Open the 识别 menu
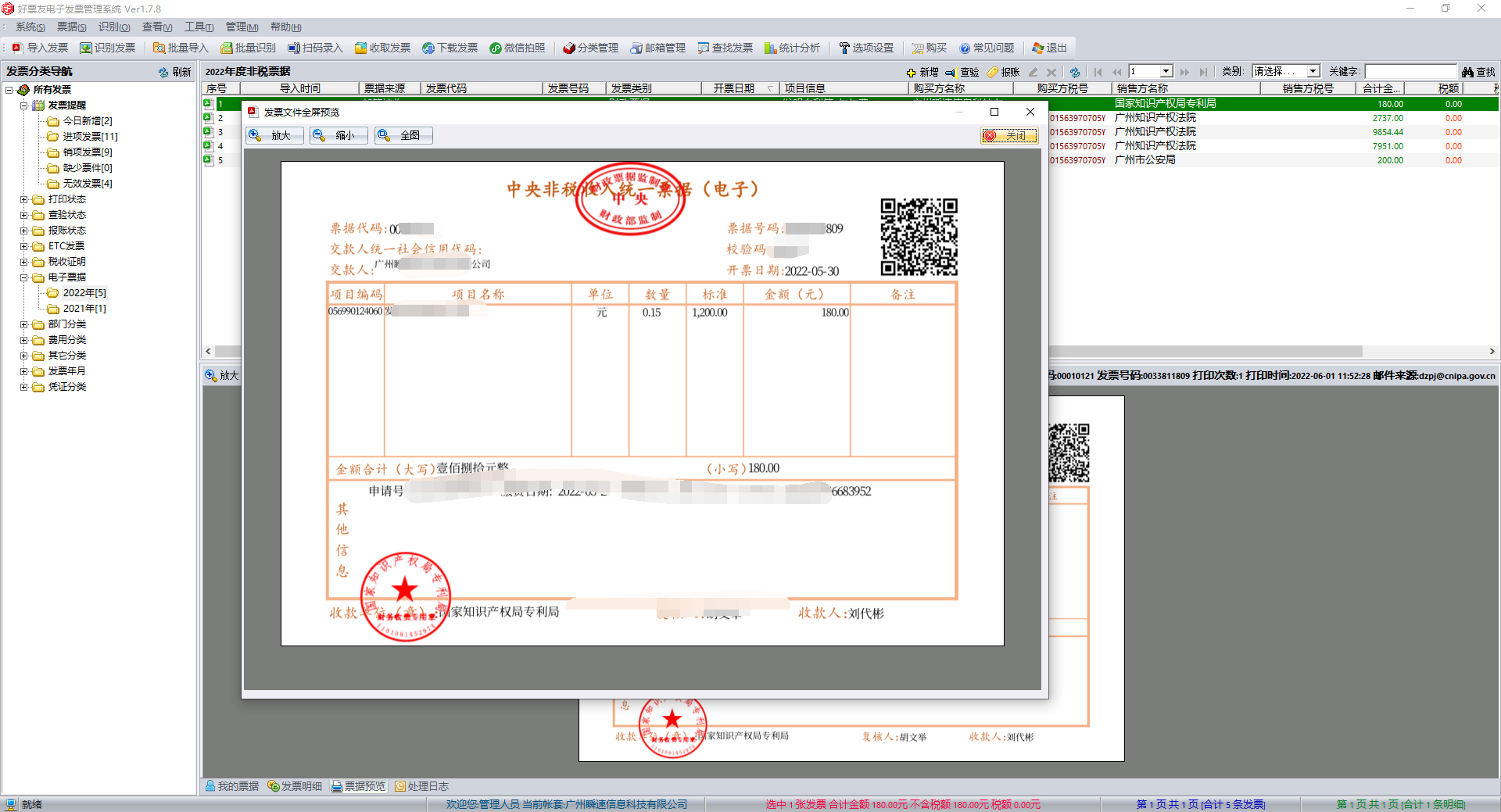The width and height of the screenshot is (1501, 812). point(114,27)
